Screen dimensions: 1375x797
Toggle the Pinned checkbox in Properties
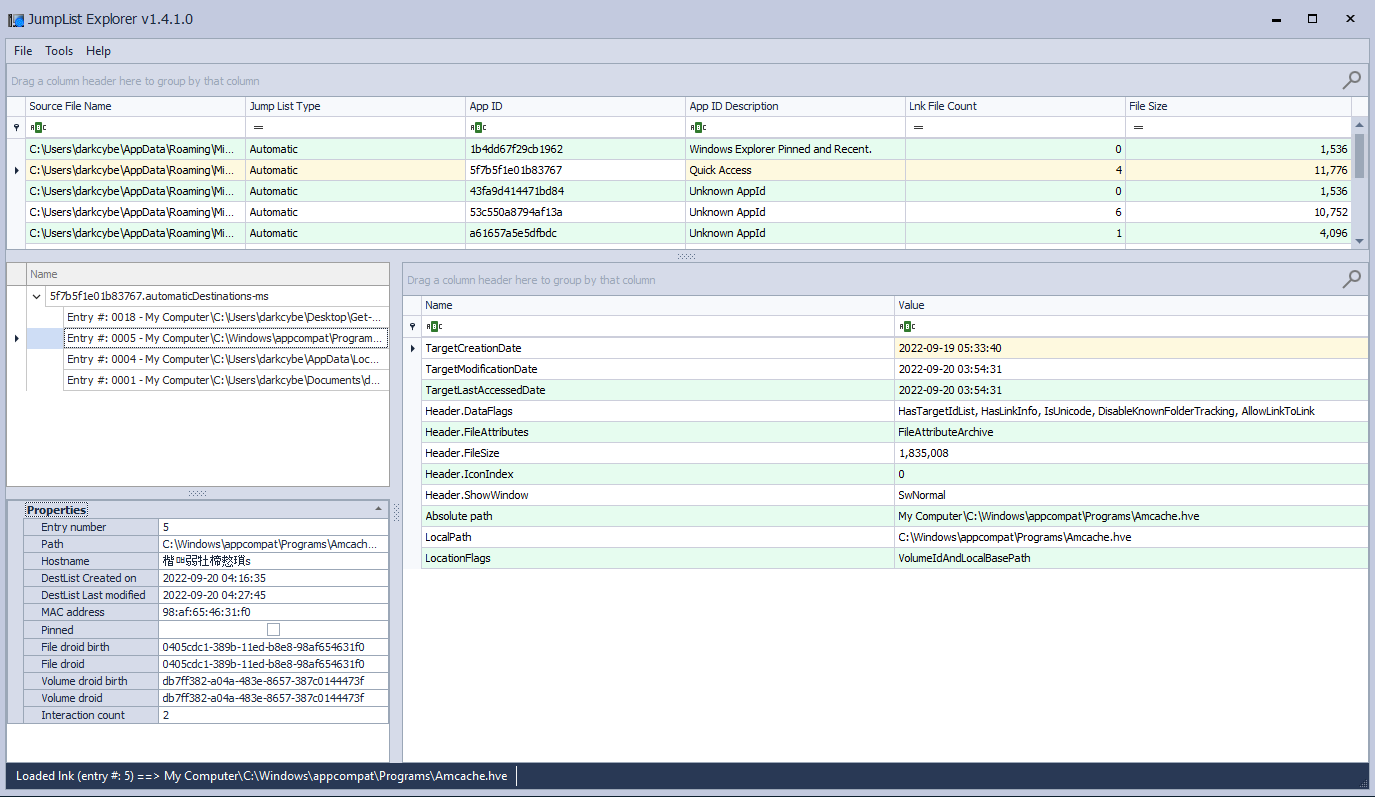coord(273,629)
